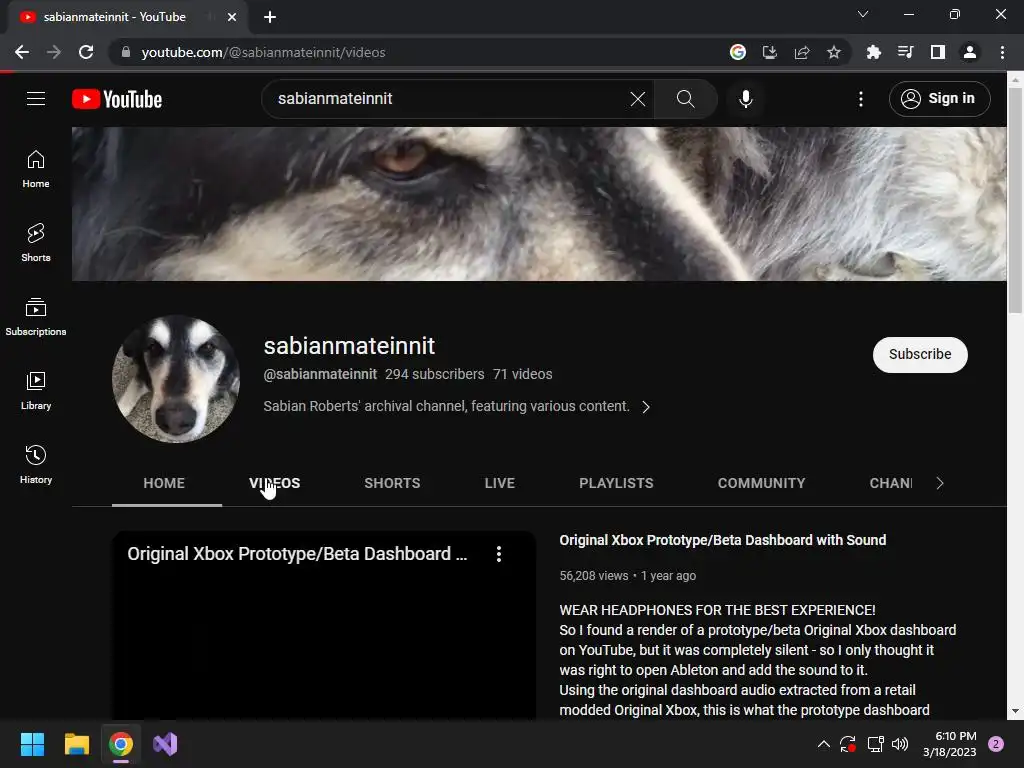
Task: Open the Chrome profile icon
Action: (969, 52)
